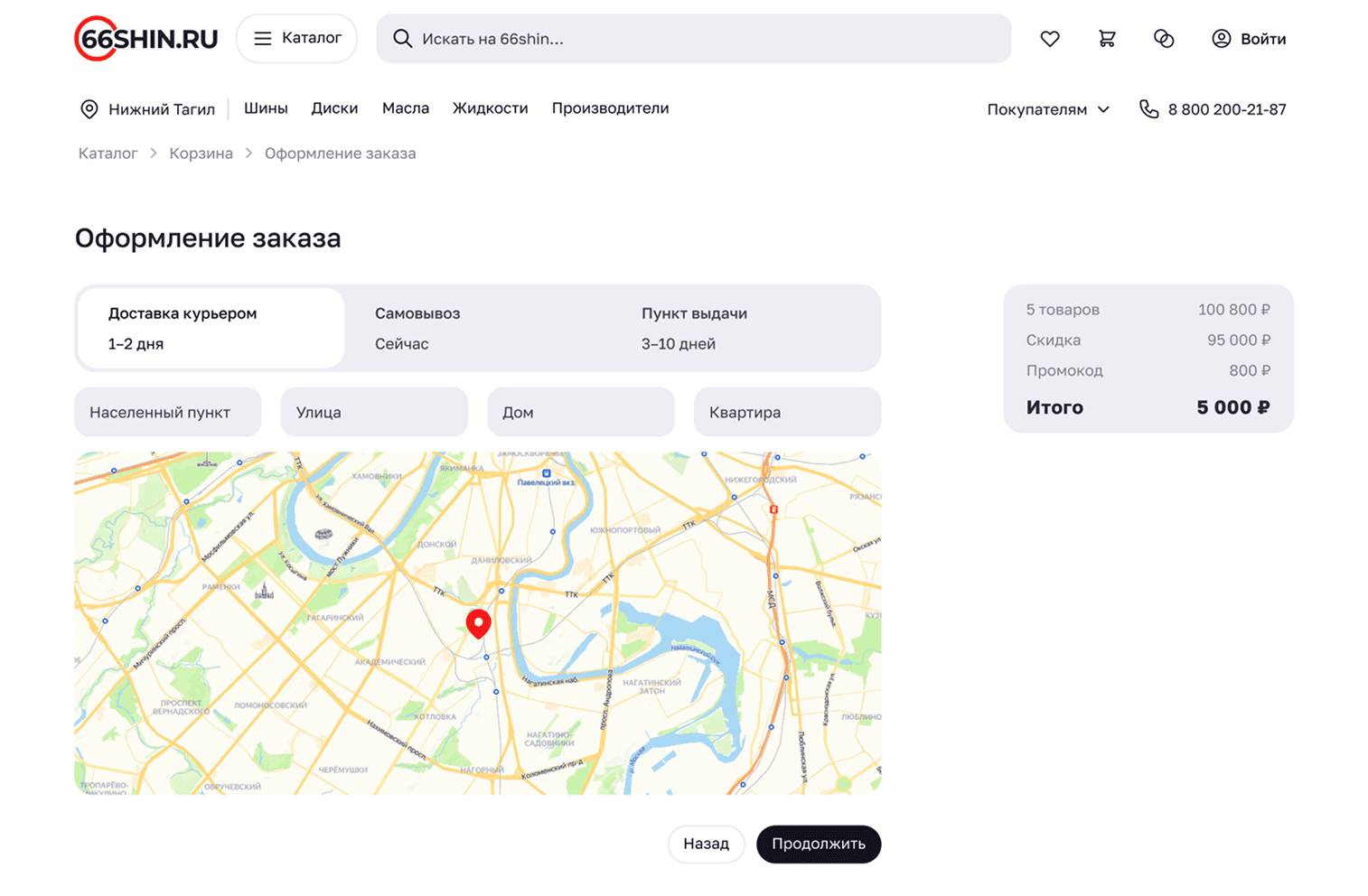Open the Жидкости menu item

(490, 108)
